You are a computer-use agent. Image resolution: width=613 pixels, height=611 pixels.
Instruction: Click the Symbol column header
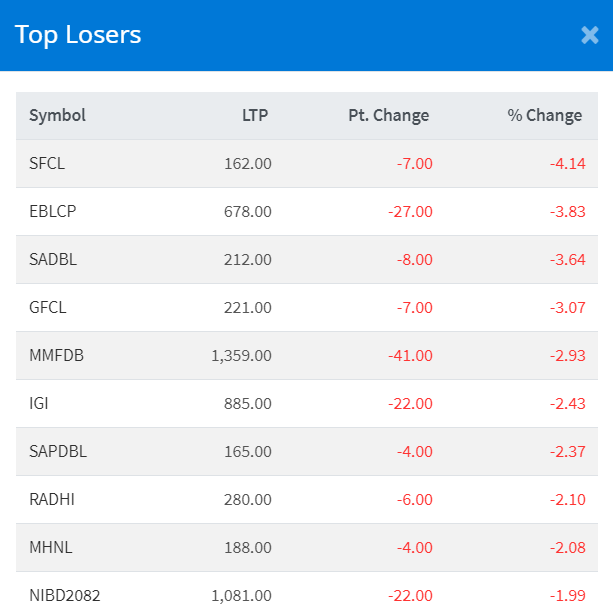coord(57,115)
